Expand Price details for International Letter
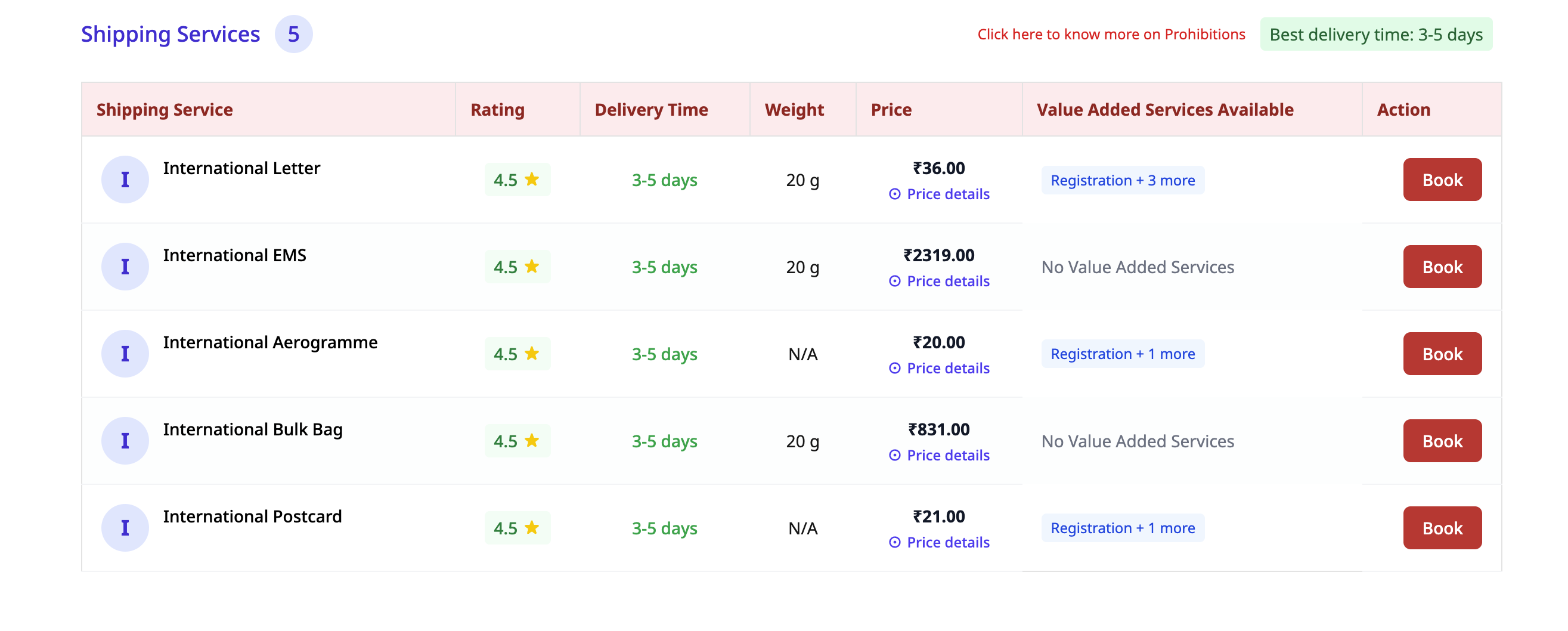Screen dimensions: 1568x631 click(x=939, y=194)
